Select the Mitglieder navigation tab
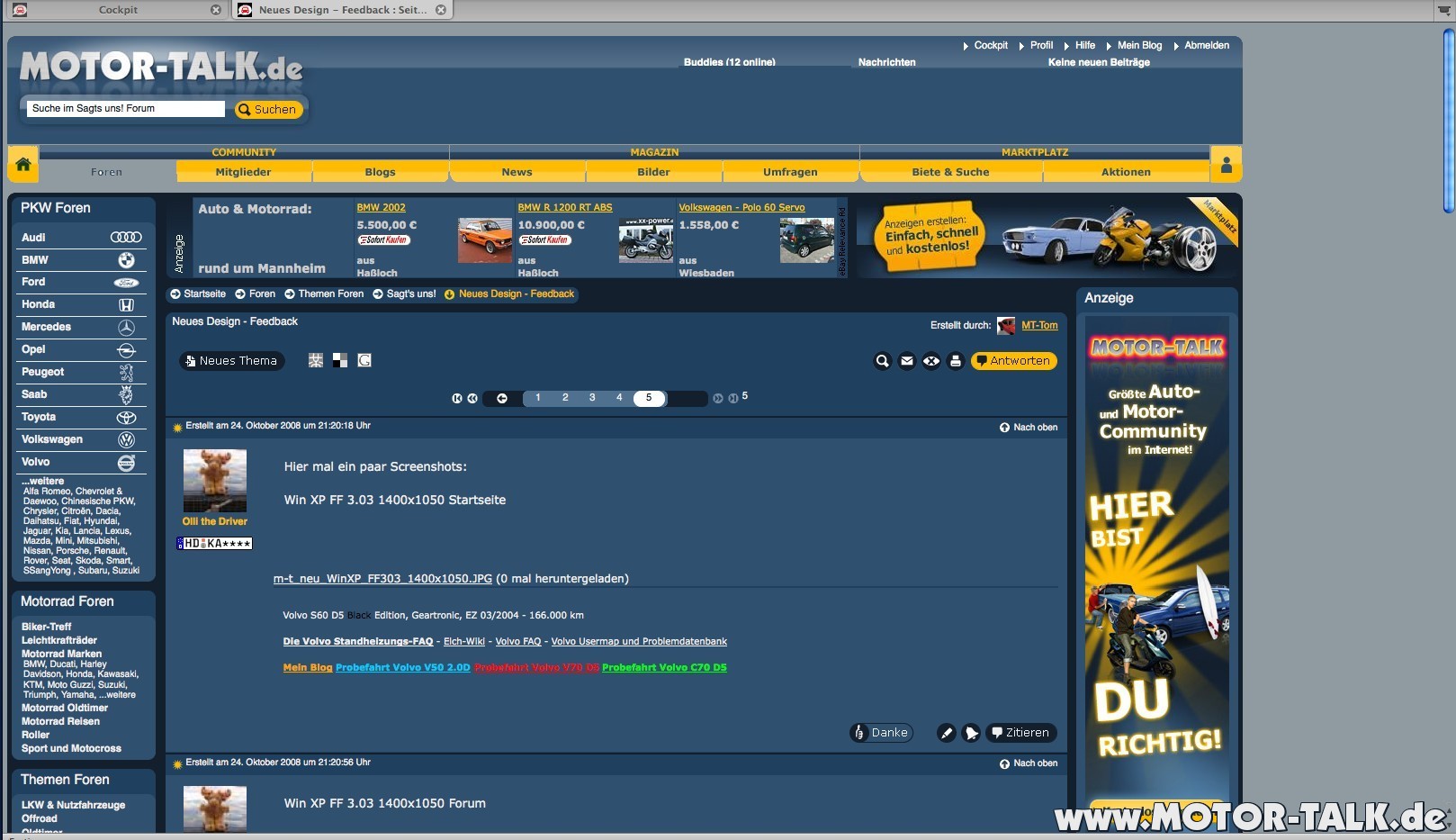Screen dimensions: 1456x840 coord(243,172)
